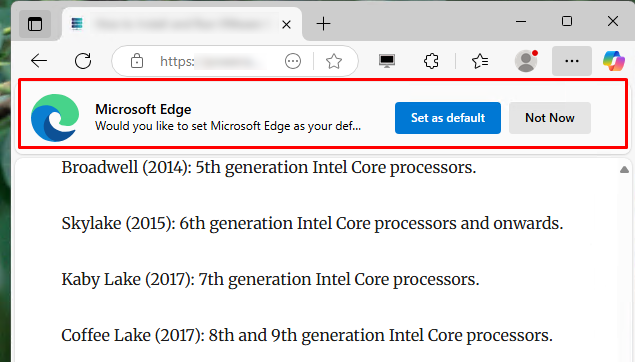Open a new tab with plus button
The image size is (635, 362).
click(x=324, y=24)
